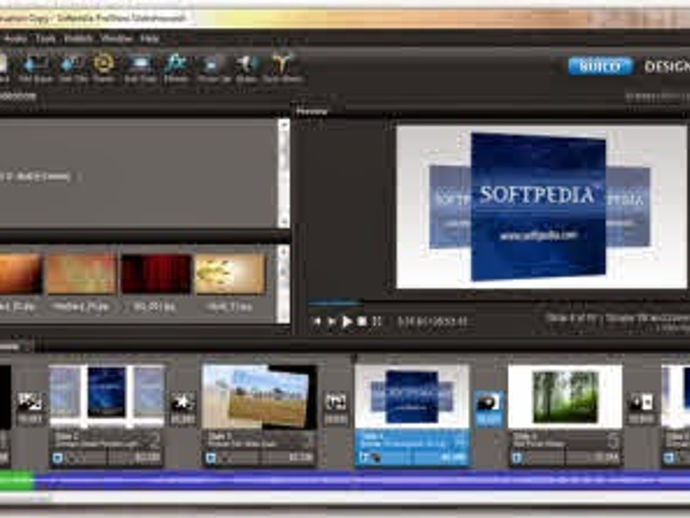Click the file list scrollbar down arrow
Viewport: 690px width, 518px height.
coord(284,316)
